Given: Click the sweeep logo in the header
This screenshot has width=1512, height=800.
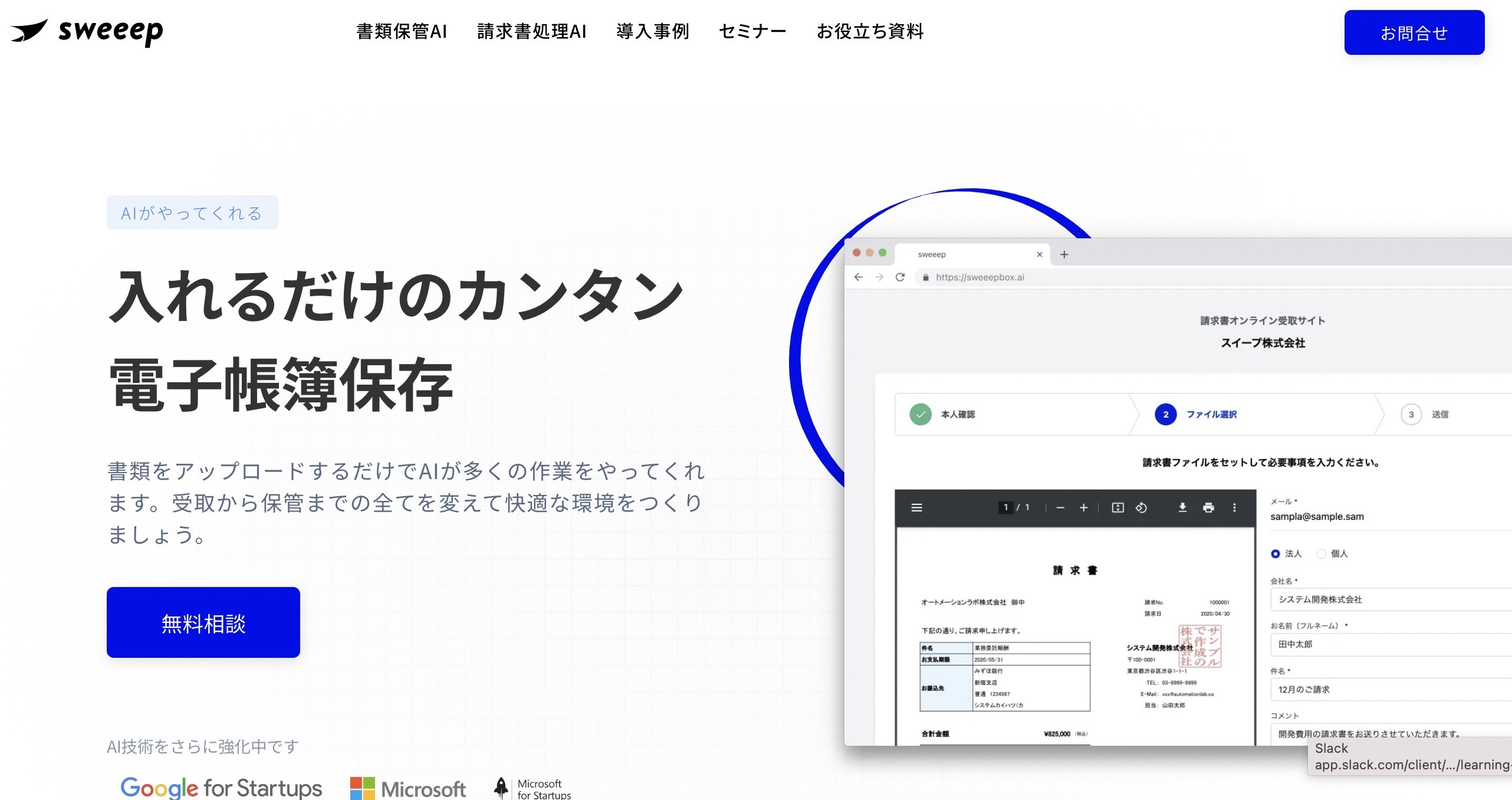Looking at the screenshot, I should pos(87,31).
